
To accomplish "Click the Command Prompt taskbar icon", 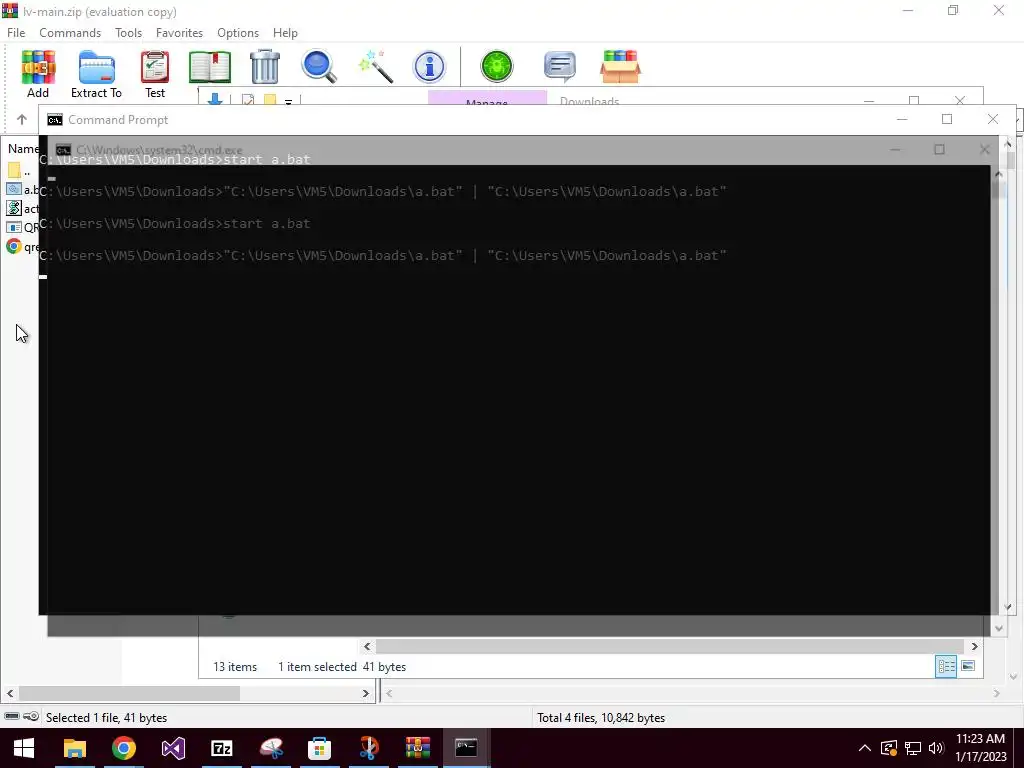I will [466, 748].
